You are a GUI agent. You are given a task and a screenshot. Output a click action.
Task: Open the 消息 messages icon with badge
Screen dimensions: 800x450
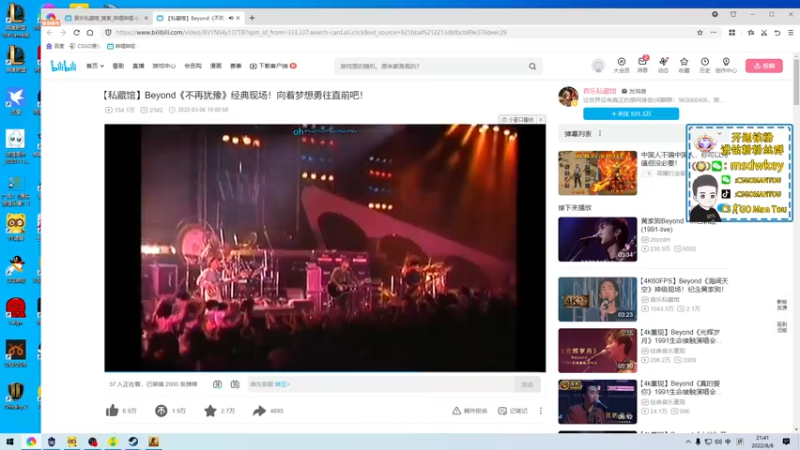[x=642, y=65]
